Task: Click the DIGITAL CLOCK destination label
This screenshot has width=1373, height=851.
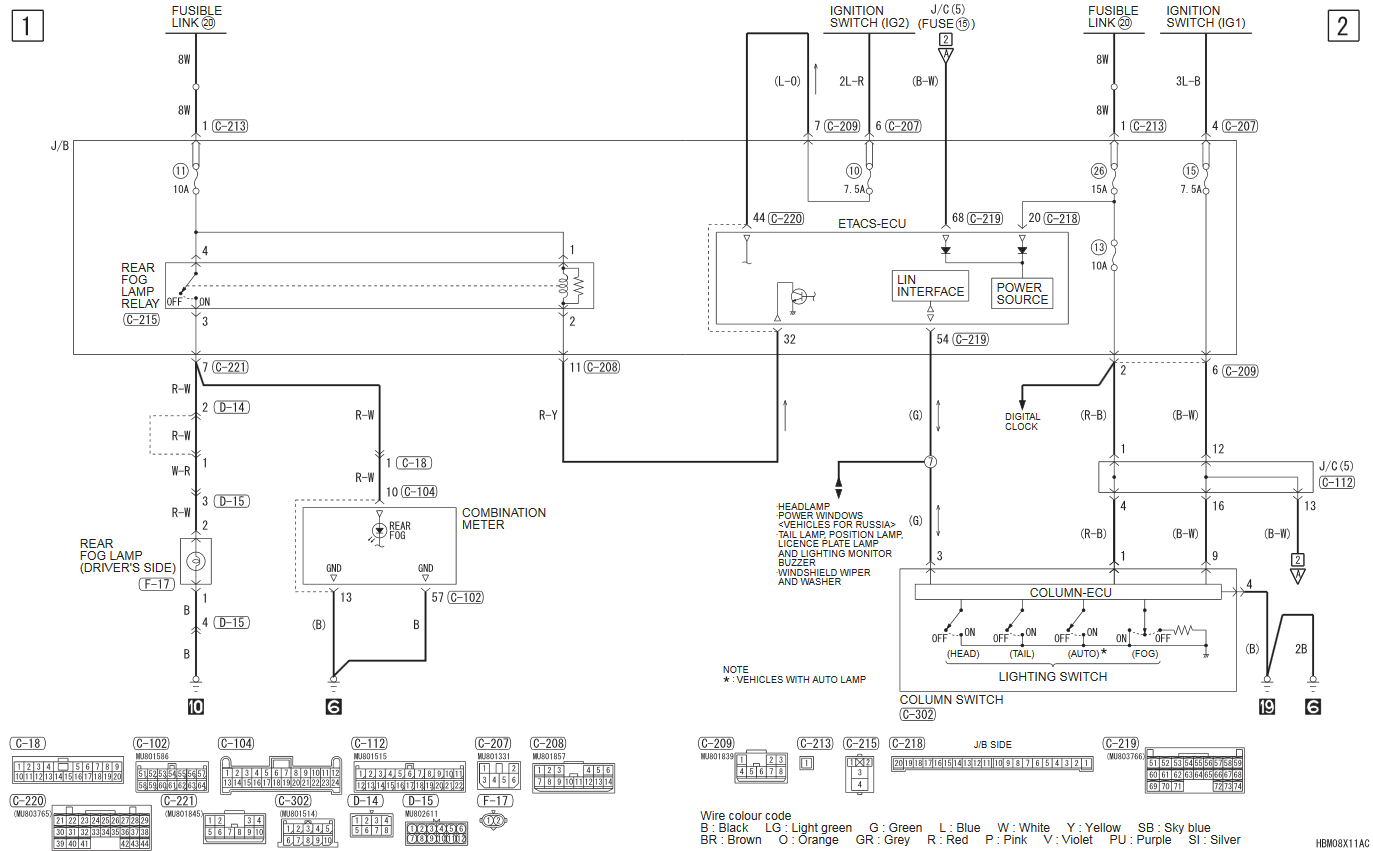Action: coord(1022,421)
